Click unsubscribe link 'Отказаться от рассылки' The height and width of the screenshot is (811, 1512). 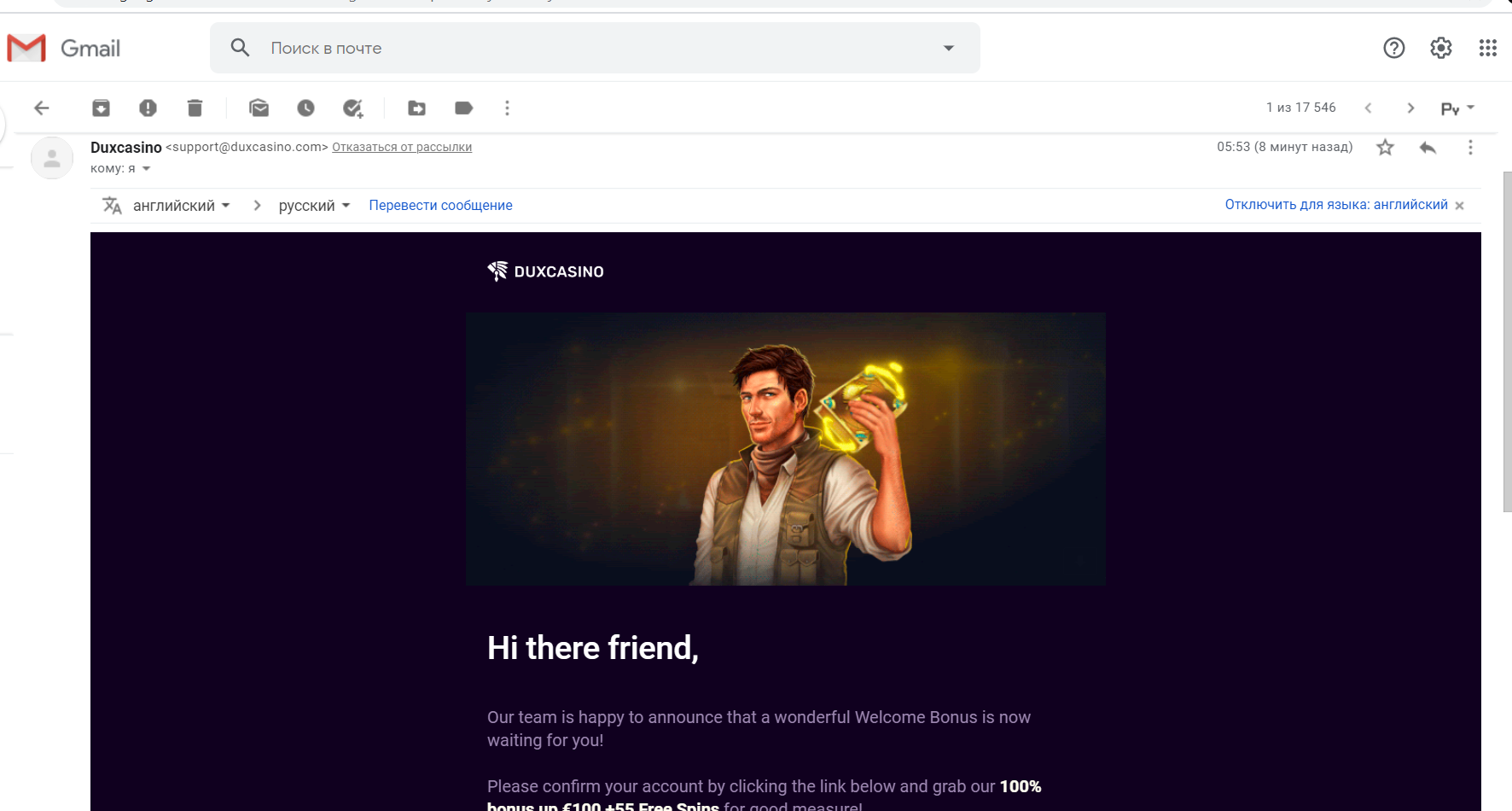click(402, 147)
